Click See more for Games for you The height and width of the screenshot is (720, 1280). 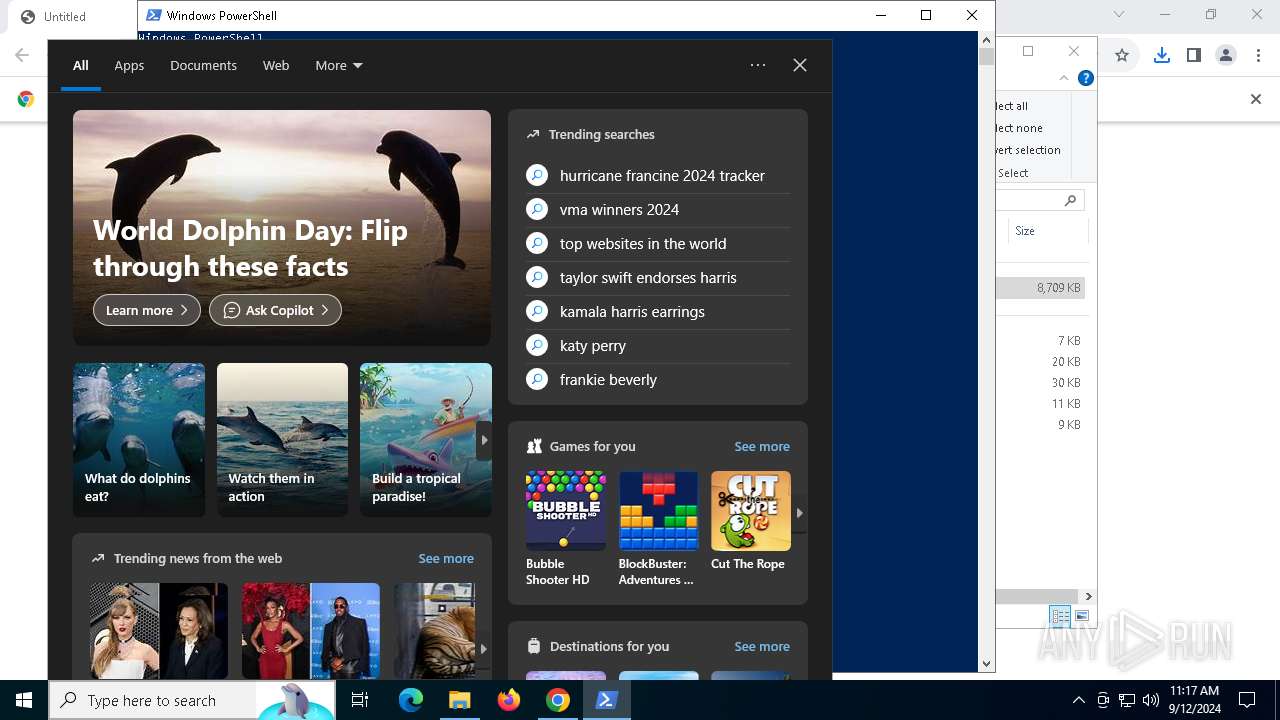coord(762,446)
